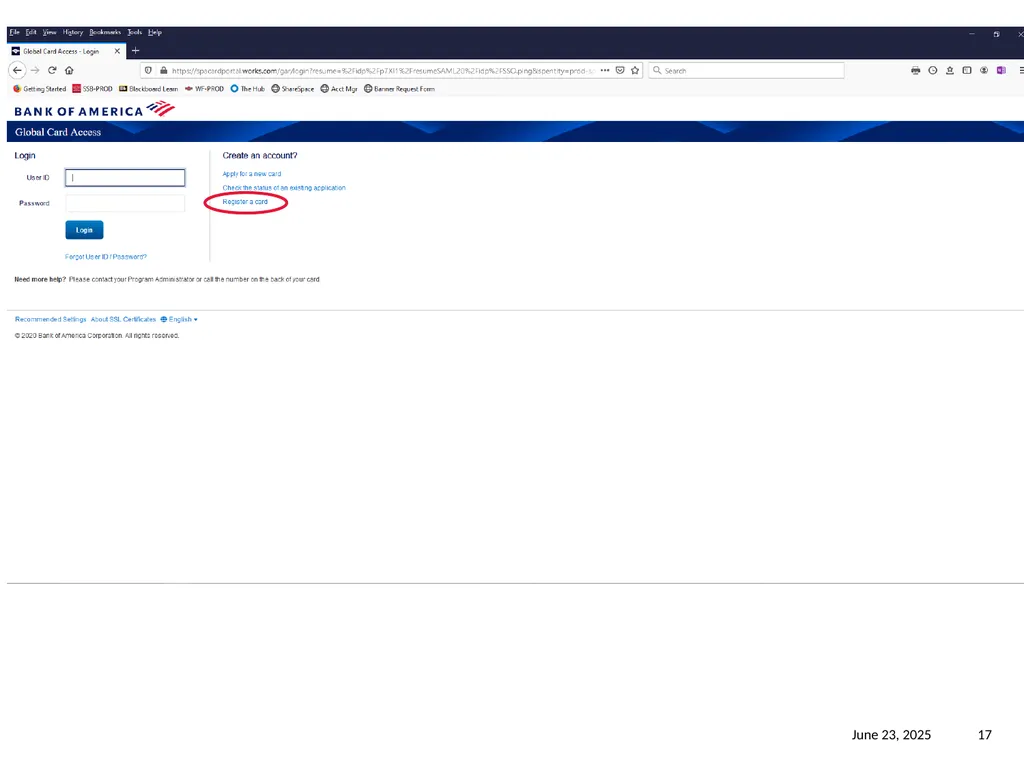Open the View menu
1024x768 pixels.
coord(50,32)
